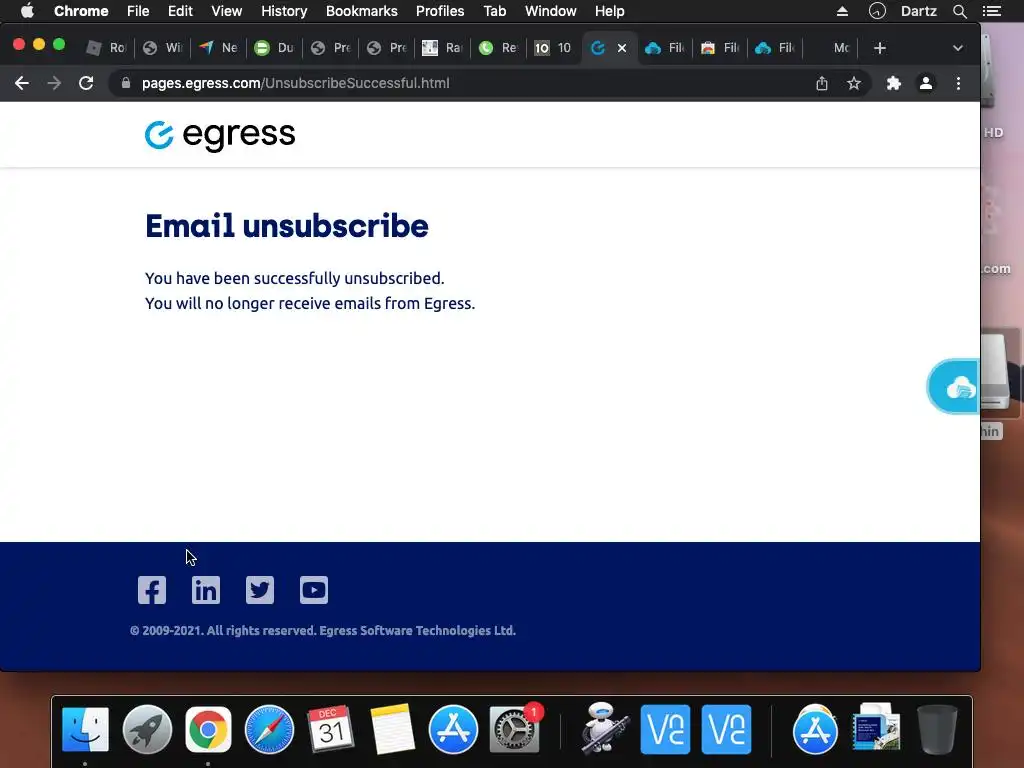Image resolution: width=1024 pixels, height=768 pixels.
Task: Switch to the 'Ro' tab
Action: [x=106, y=48]
